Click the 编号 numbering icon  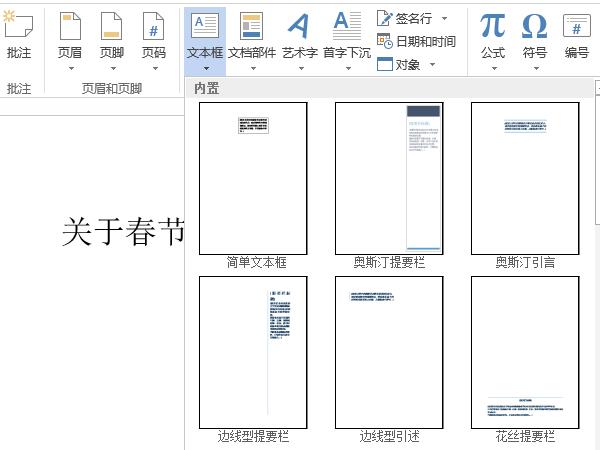point(577,27)
